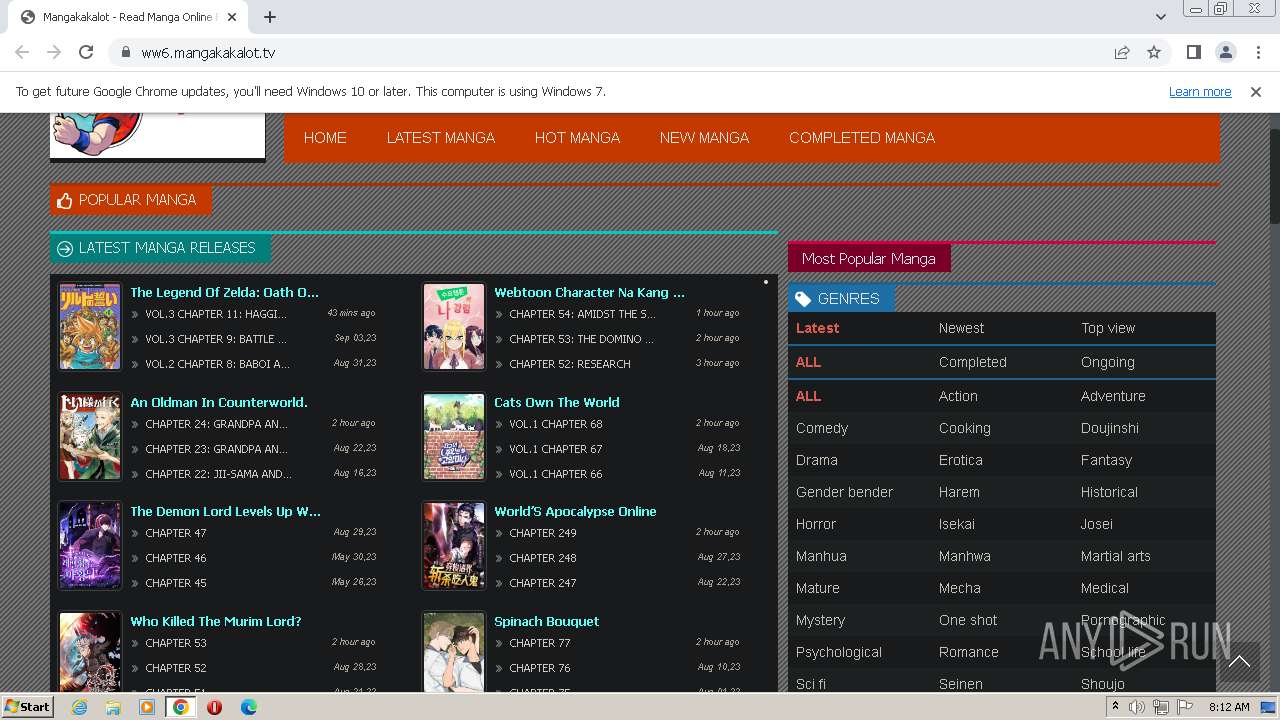Viewport: 1280px width, 720px height.
Task: Click the browser Forward arrow
Action: coord(54,52)
